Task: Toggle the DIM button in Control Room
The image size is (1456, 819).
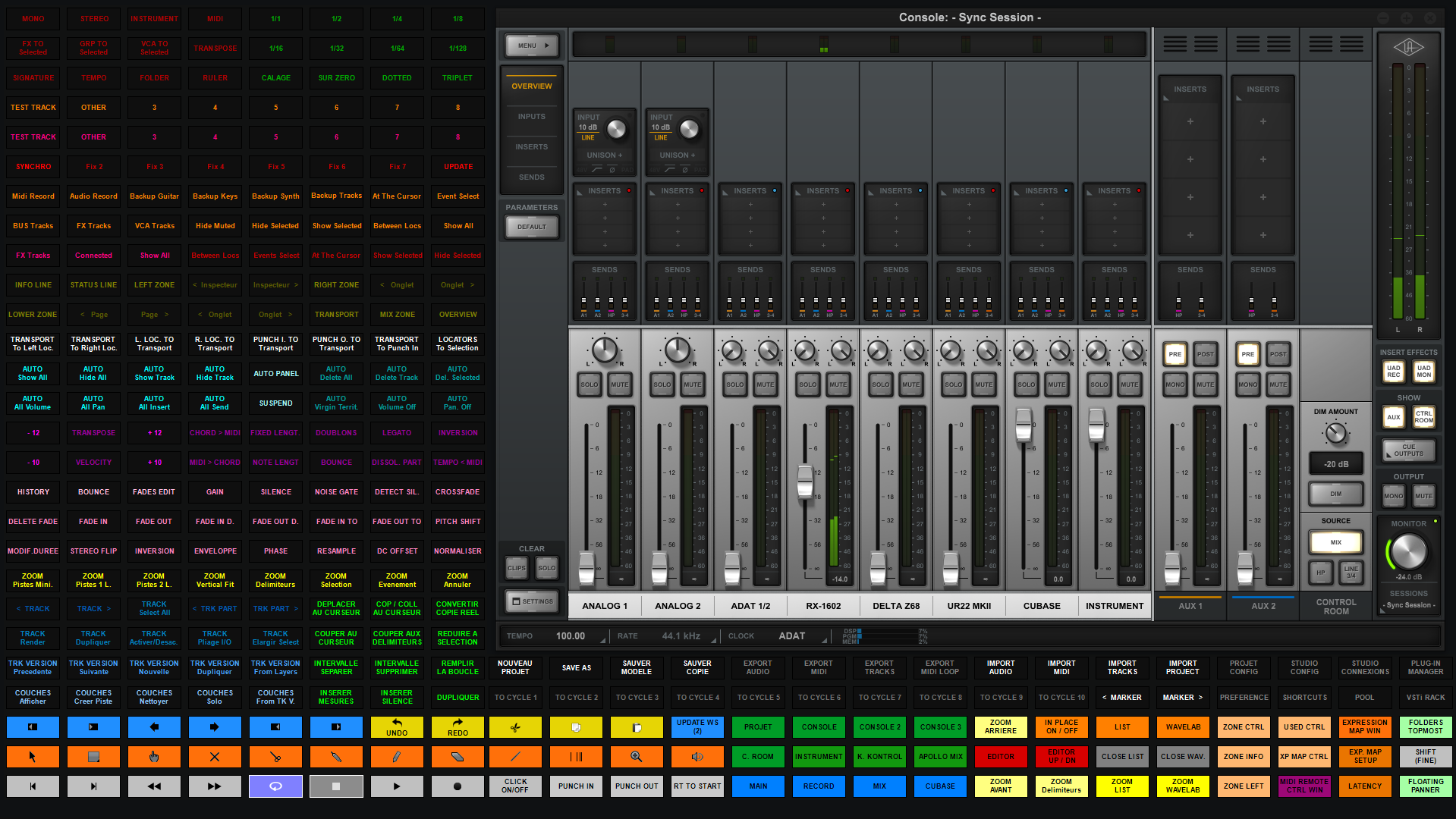Action: tap(1335, 494)
